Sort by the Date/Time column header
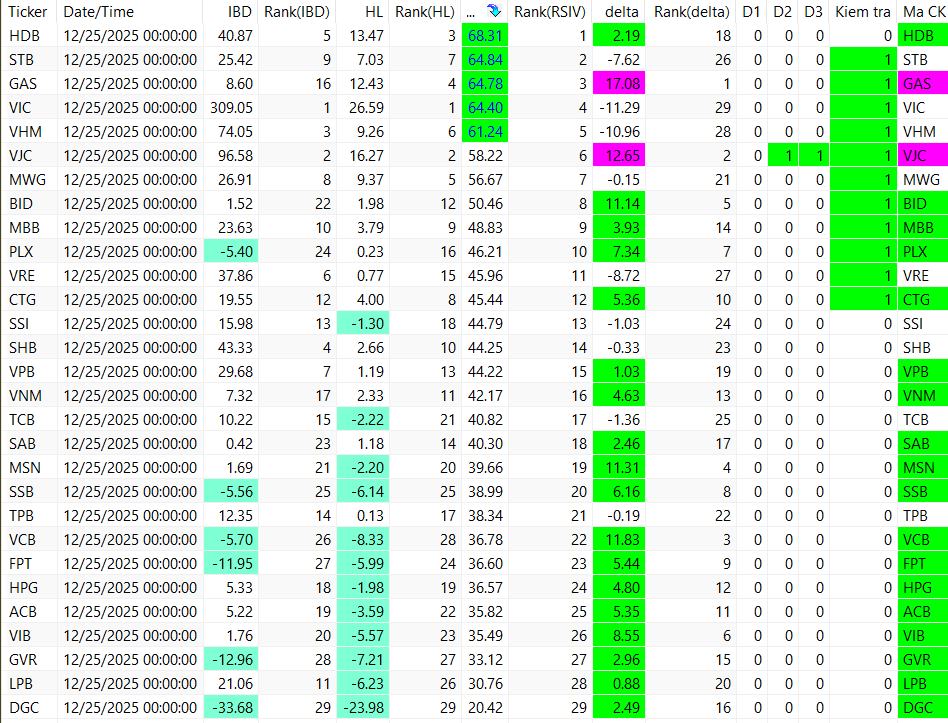This screenshot has height=723, width=948. 99,11
